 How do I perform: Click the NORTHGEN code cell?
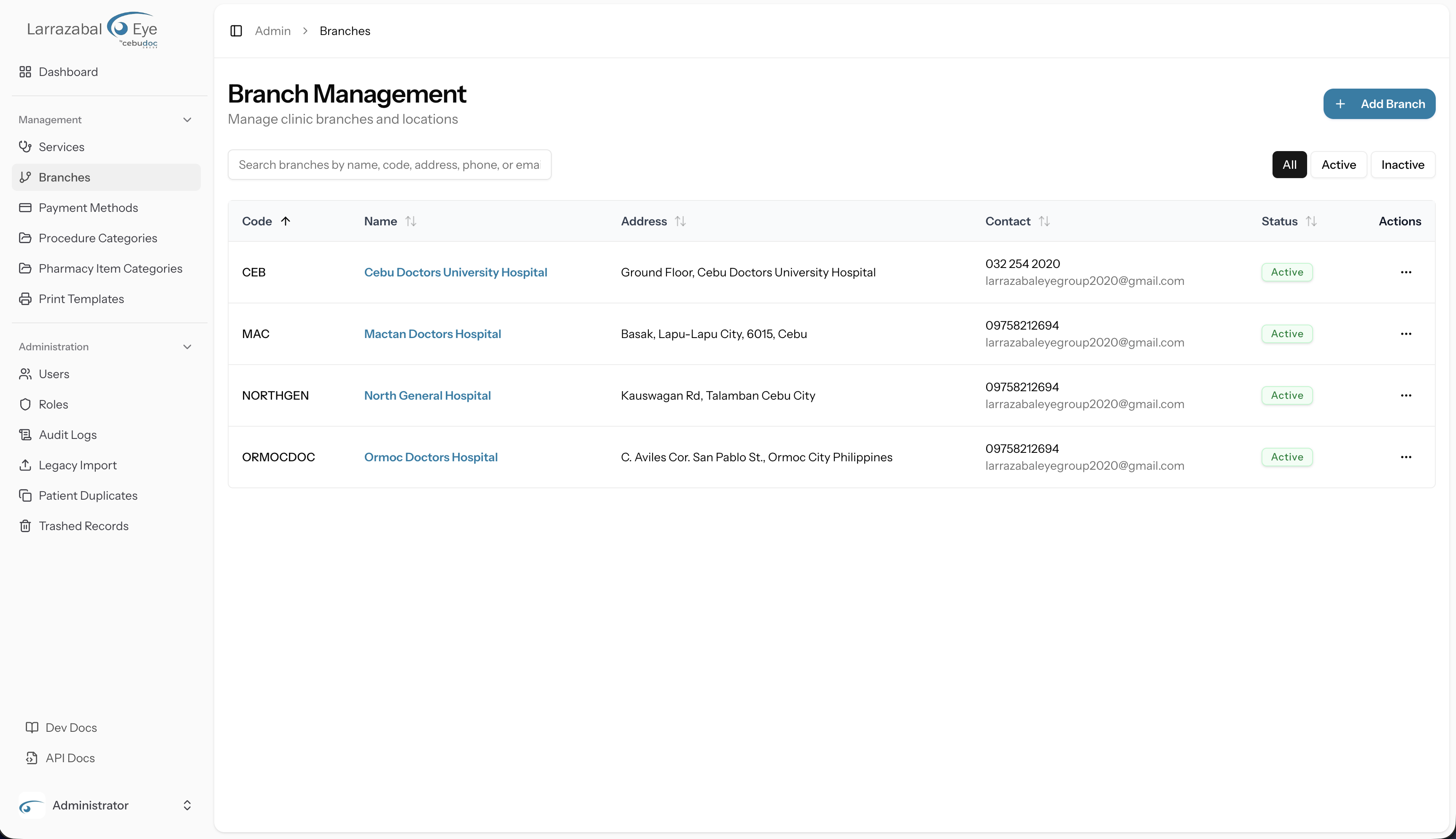click(x=275, y=395)
